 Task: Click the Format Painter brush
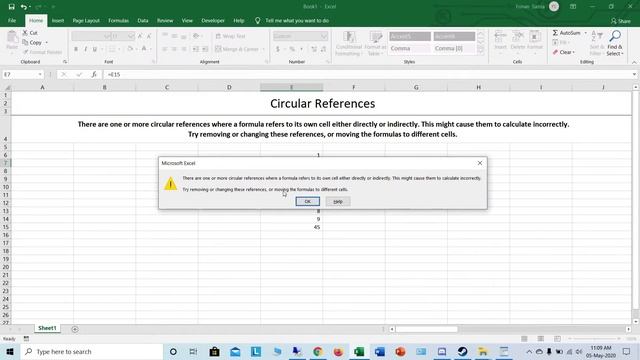pos(26,52)
